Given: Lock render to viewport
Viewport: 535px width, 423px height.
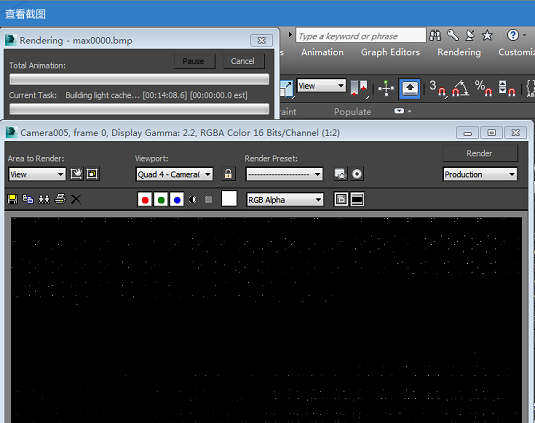Looking at the screenshot, I should coord(228,174).
